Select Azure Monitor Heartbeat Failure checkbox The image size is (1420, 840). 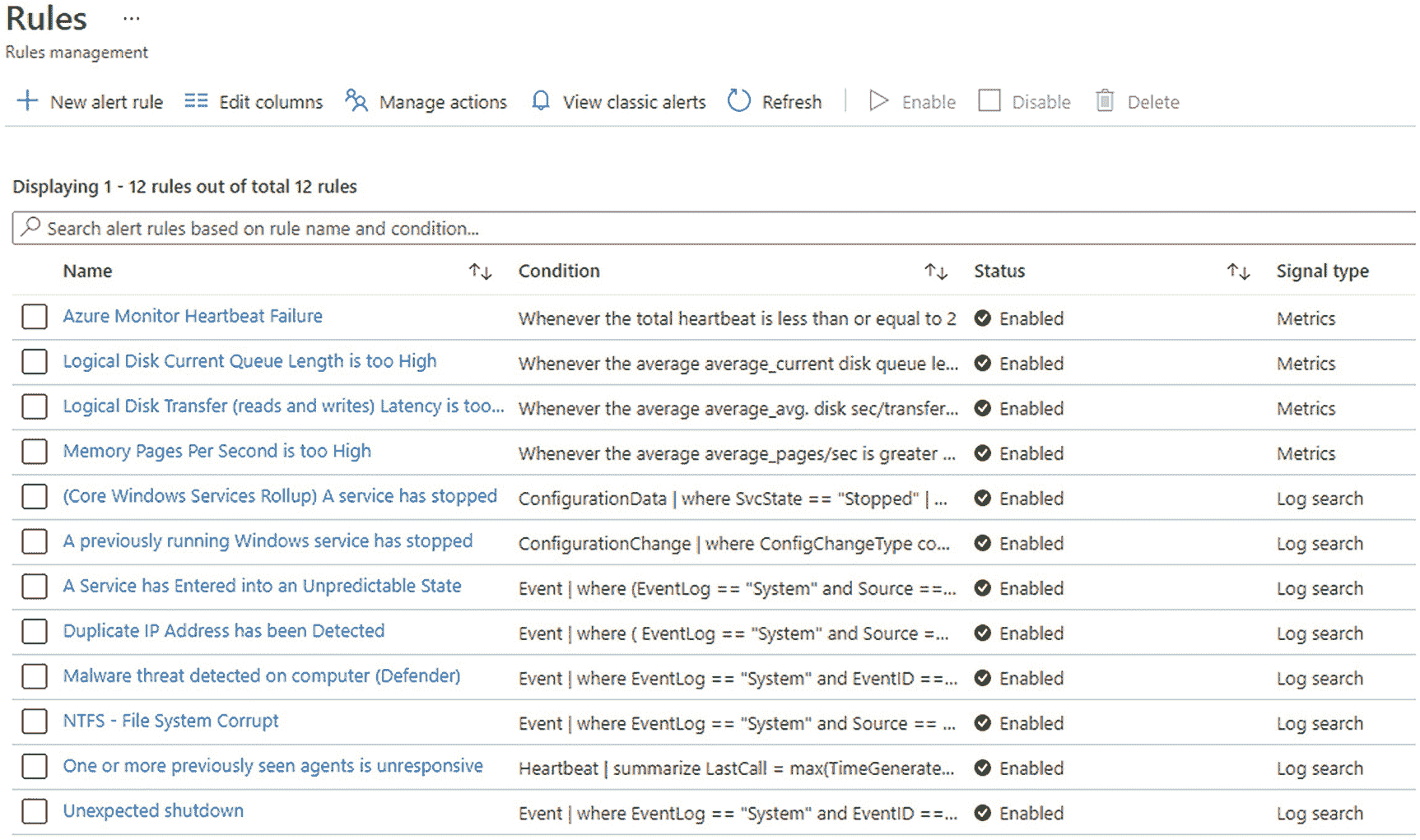(35, 317)
